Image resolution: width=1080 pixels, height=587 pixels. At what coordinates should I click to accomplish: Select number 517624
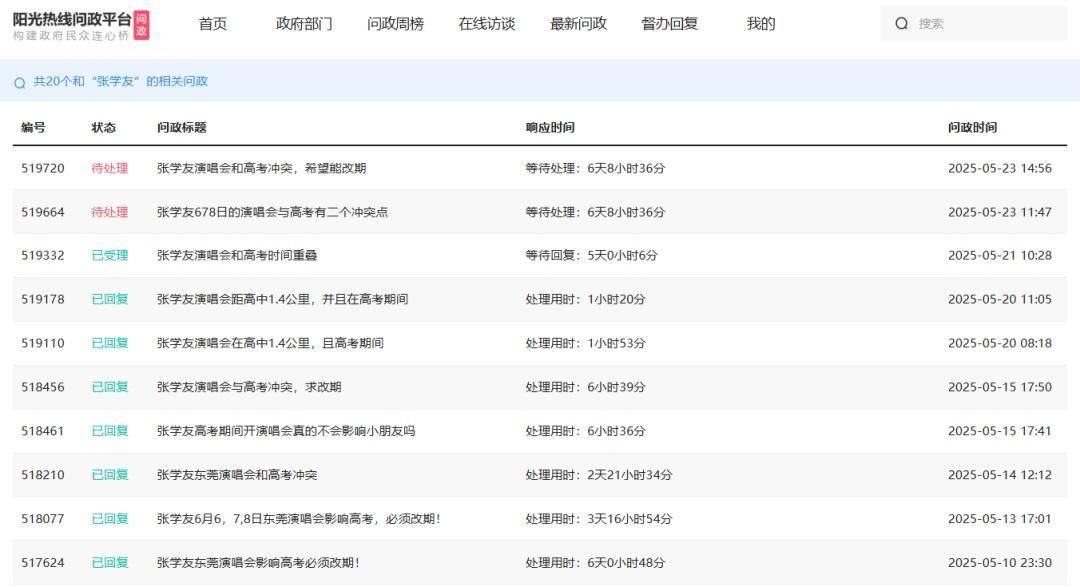click(x=43, y=563)
